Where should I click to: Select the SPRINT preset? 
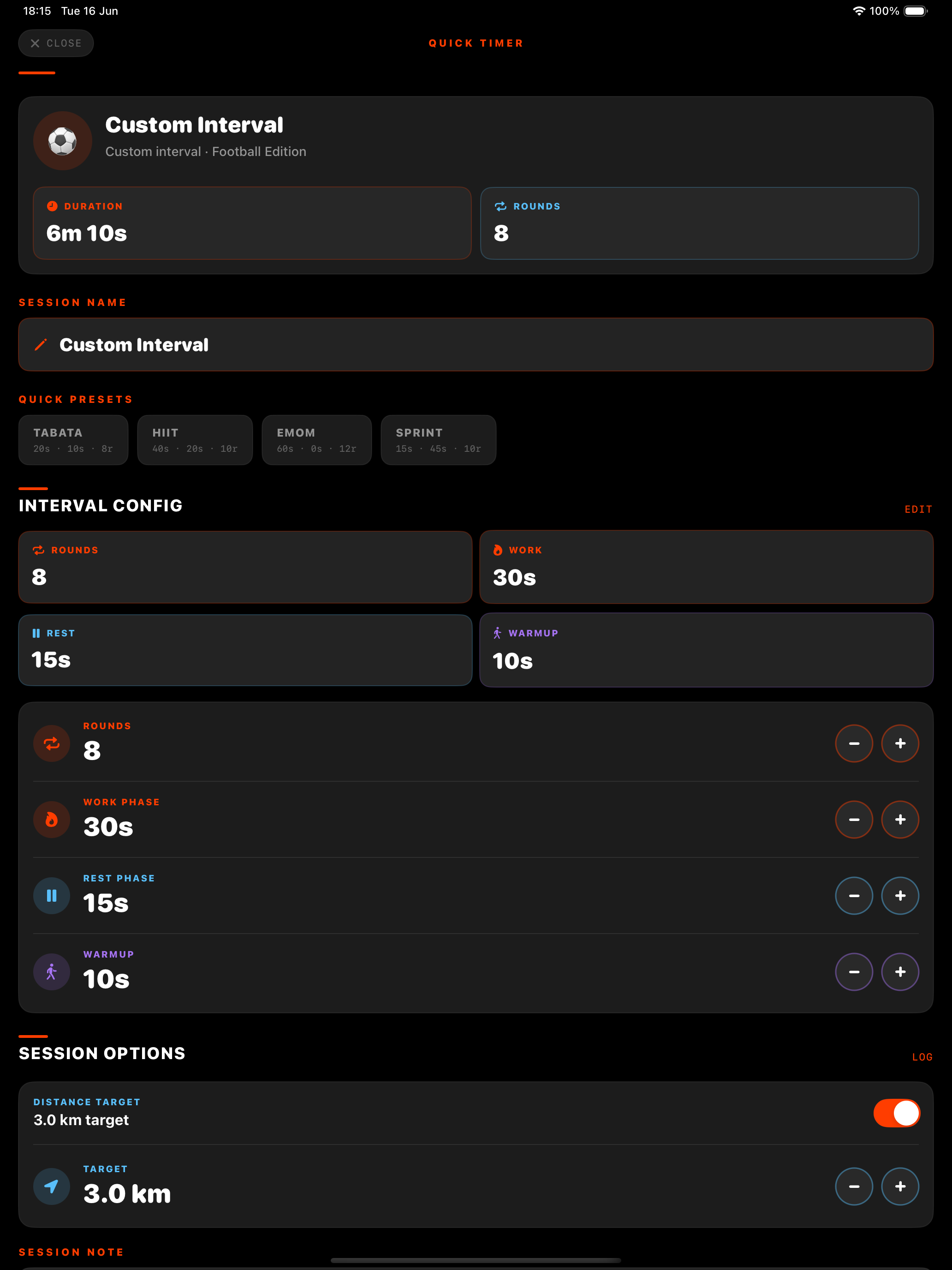pyautogui.click(x=439, y=440)
